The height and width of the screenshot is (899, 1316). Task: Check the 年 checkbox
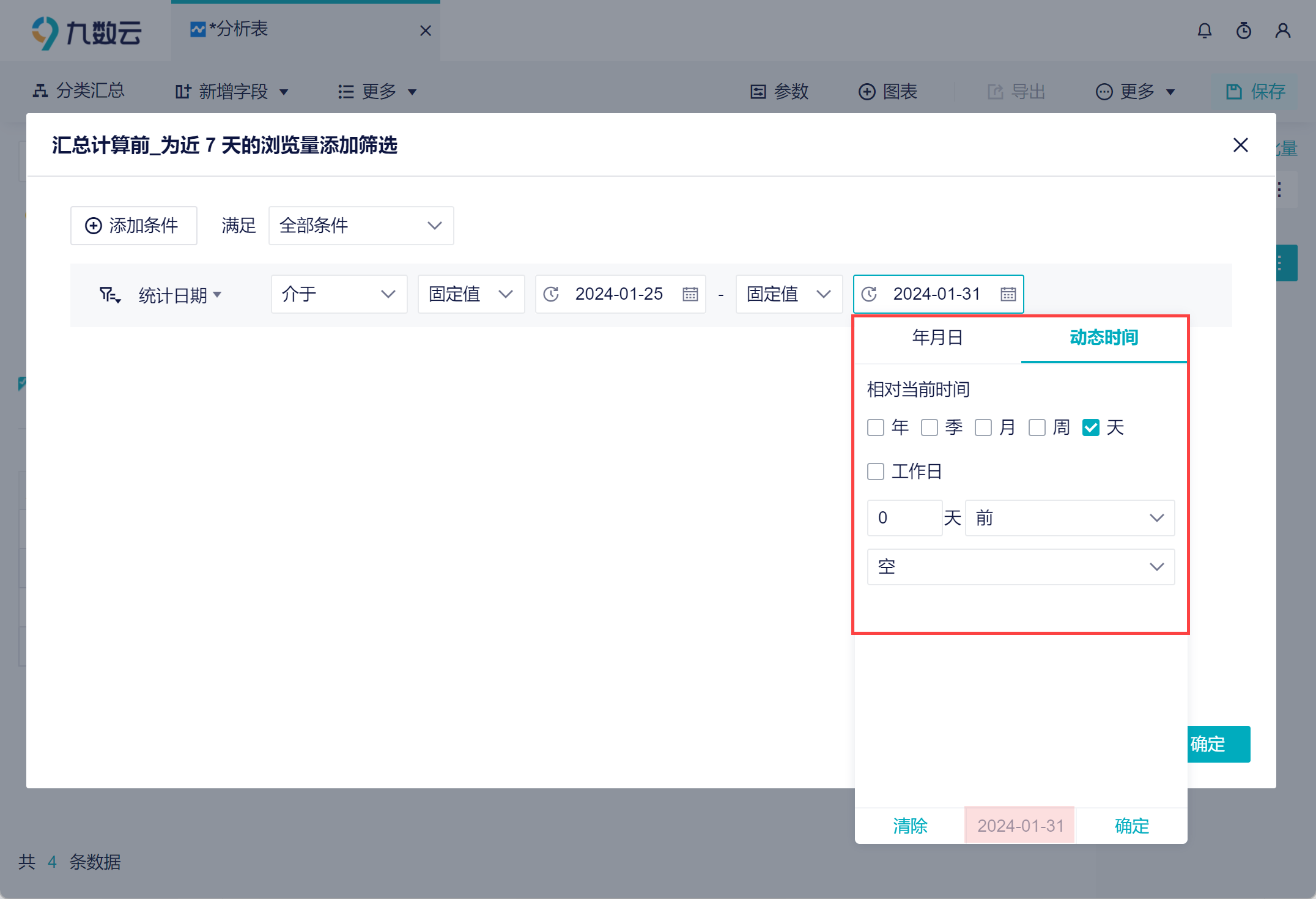(x=876, y=427)
